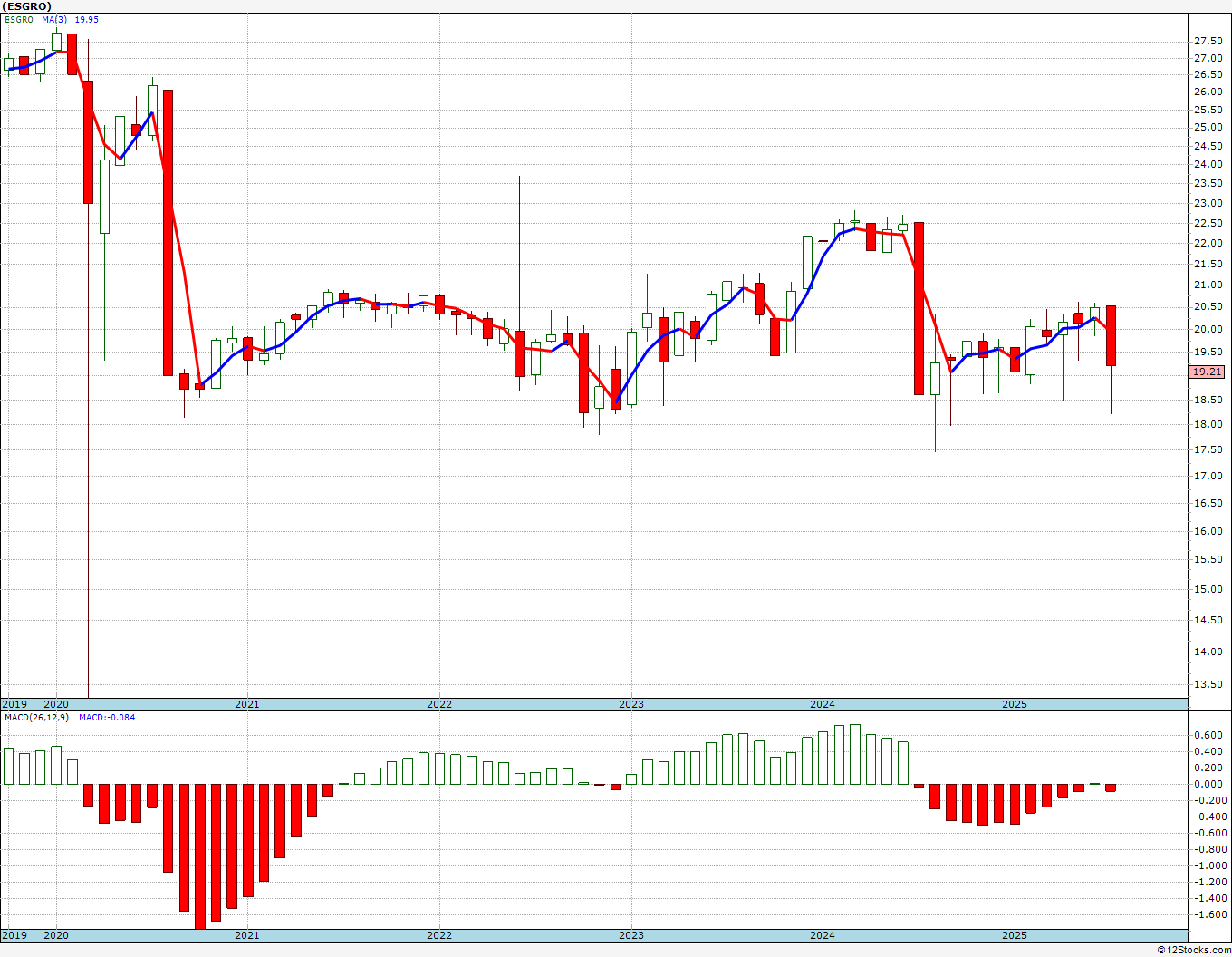1232x957 pixels.
Task: Select the 17.00 price axis label
Action: coord(1208,477)
